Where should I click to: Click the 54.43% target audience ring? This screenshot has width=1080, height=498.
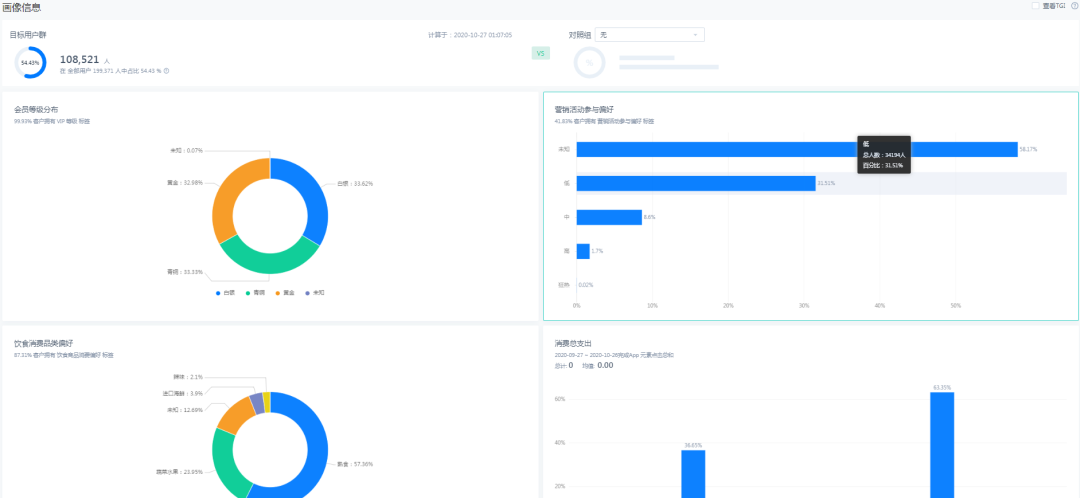pyautogui.click(x=30, y=62)
